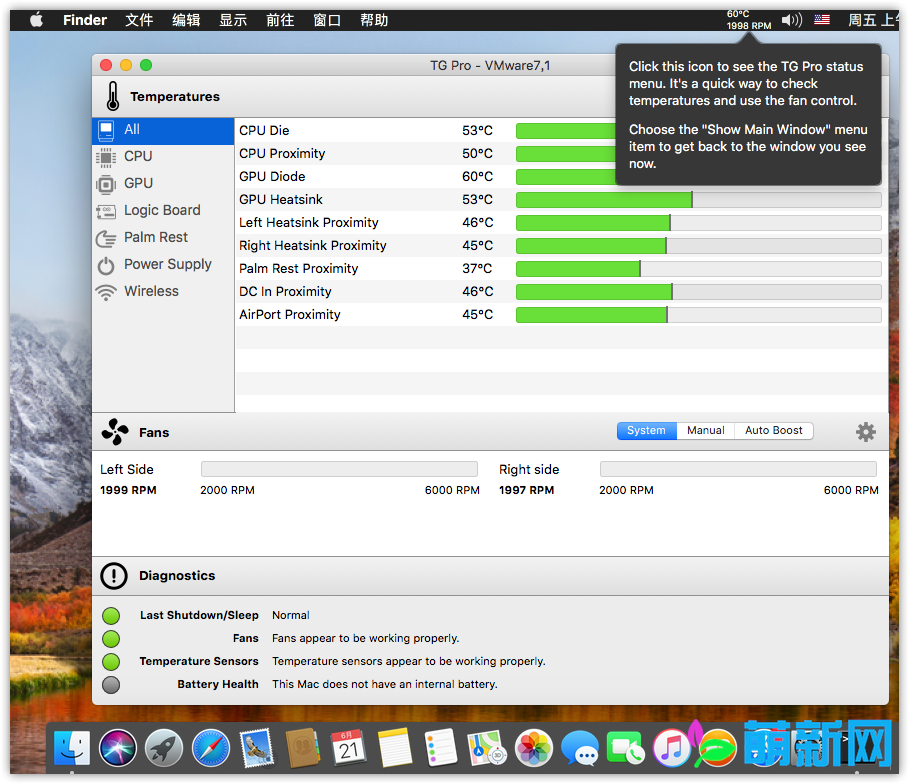Open Maps app in the Dock
Screen dimensions: 909x784
pyautogui.click(x=488, y=748)
